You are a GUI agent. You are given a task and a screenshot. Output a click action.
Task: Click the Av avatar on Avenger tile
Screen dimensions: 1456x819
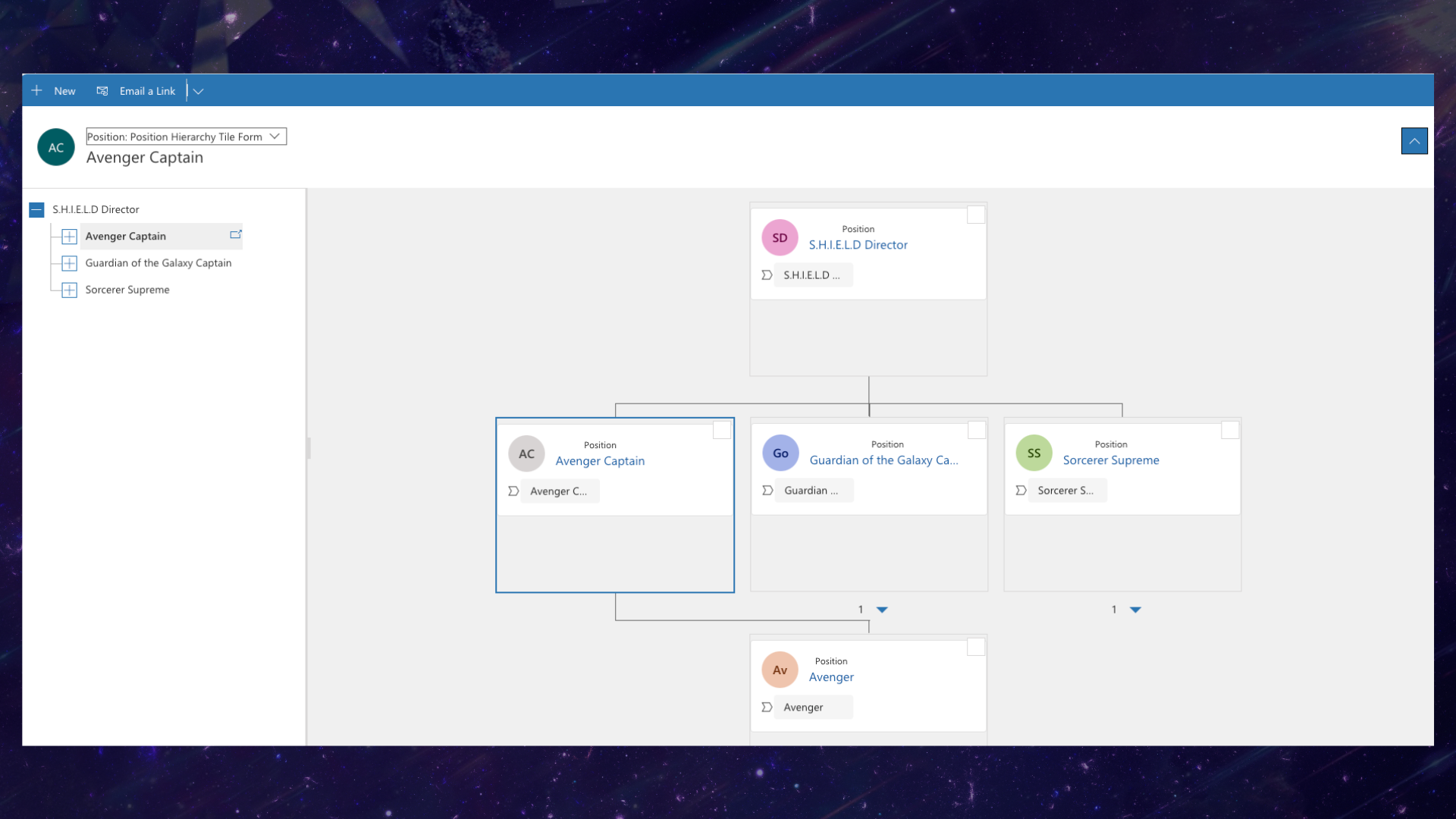coord(780,670)
